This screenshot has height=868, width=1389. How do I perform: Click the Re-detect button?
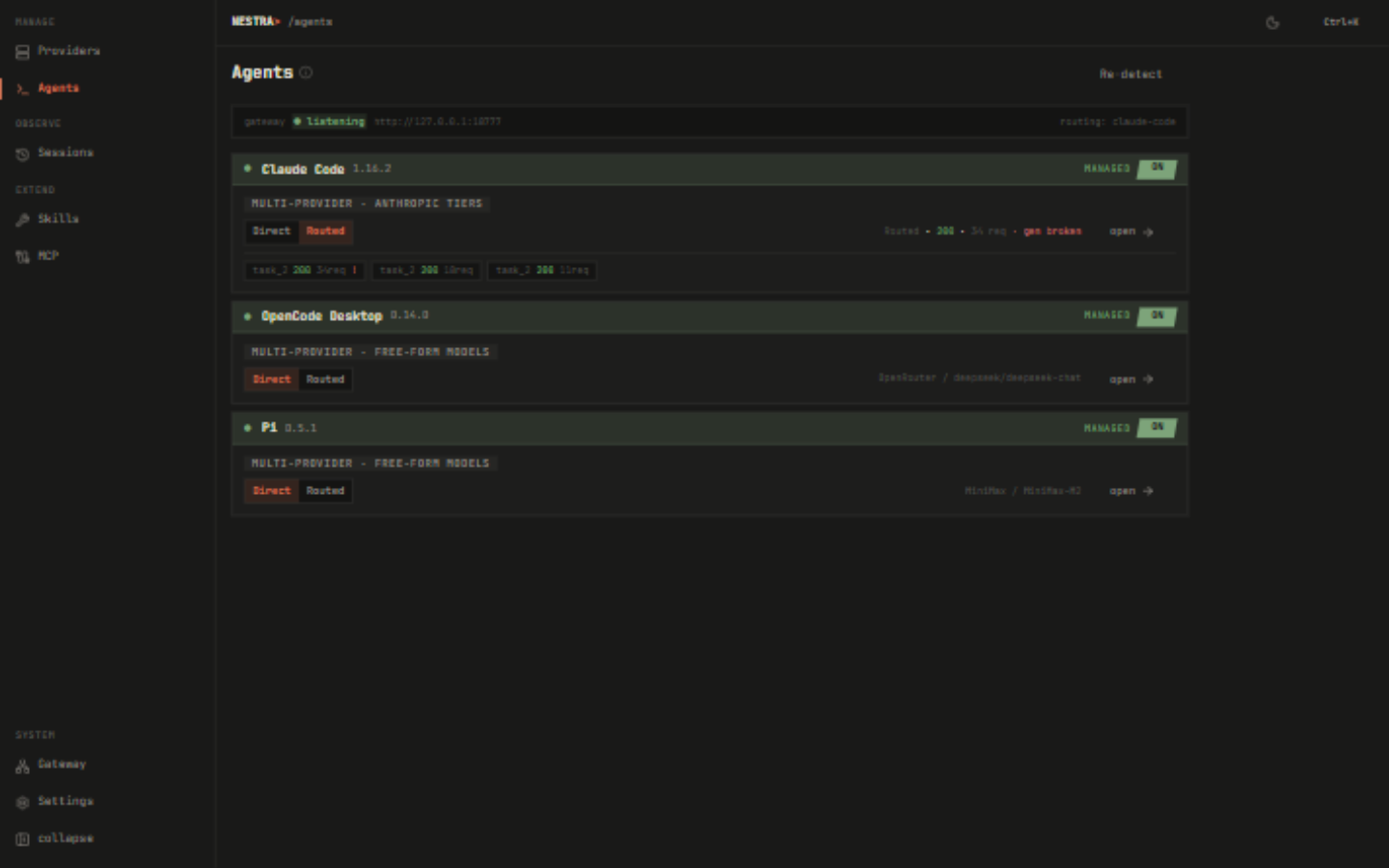(1130, 74)
